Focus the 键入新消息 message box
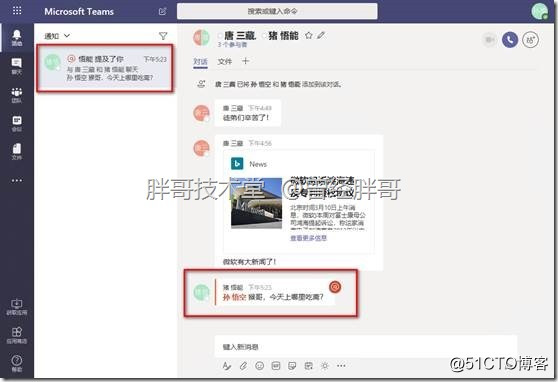The width and height of the screenshot is (558, 382). pyautogui.click(x=366, y=346)
